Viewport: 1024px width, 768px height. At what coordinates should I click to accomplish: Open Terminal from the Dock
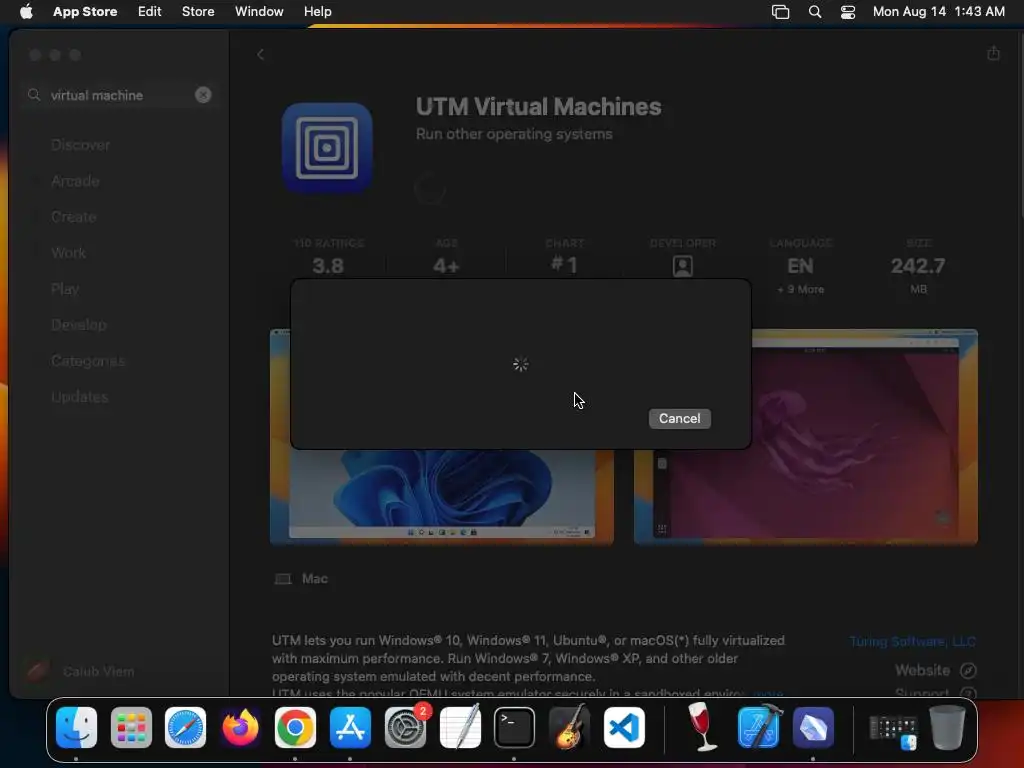(514, 728)
